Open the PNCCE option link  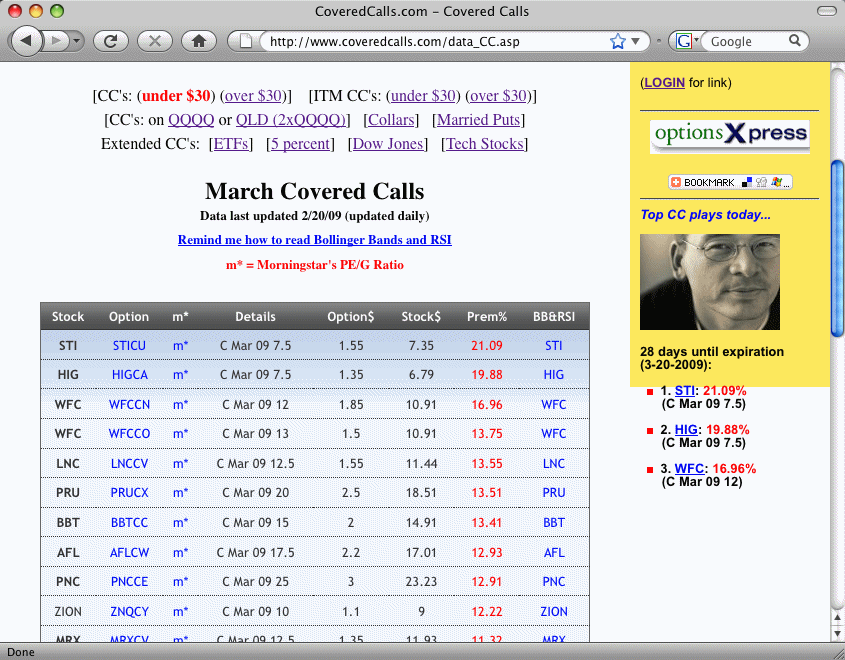pyautogui.click(x=129, y=581)
